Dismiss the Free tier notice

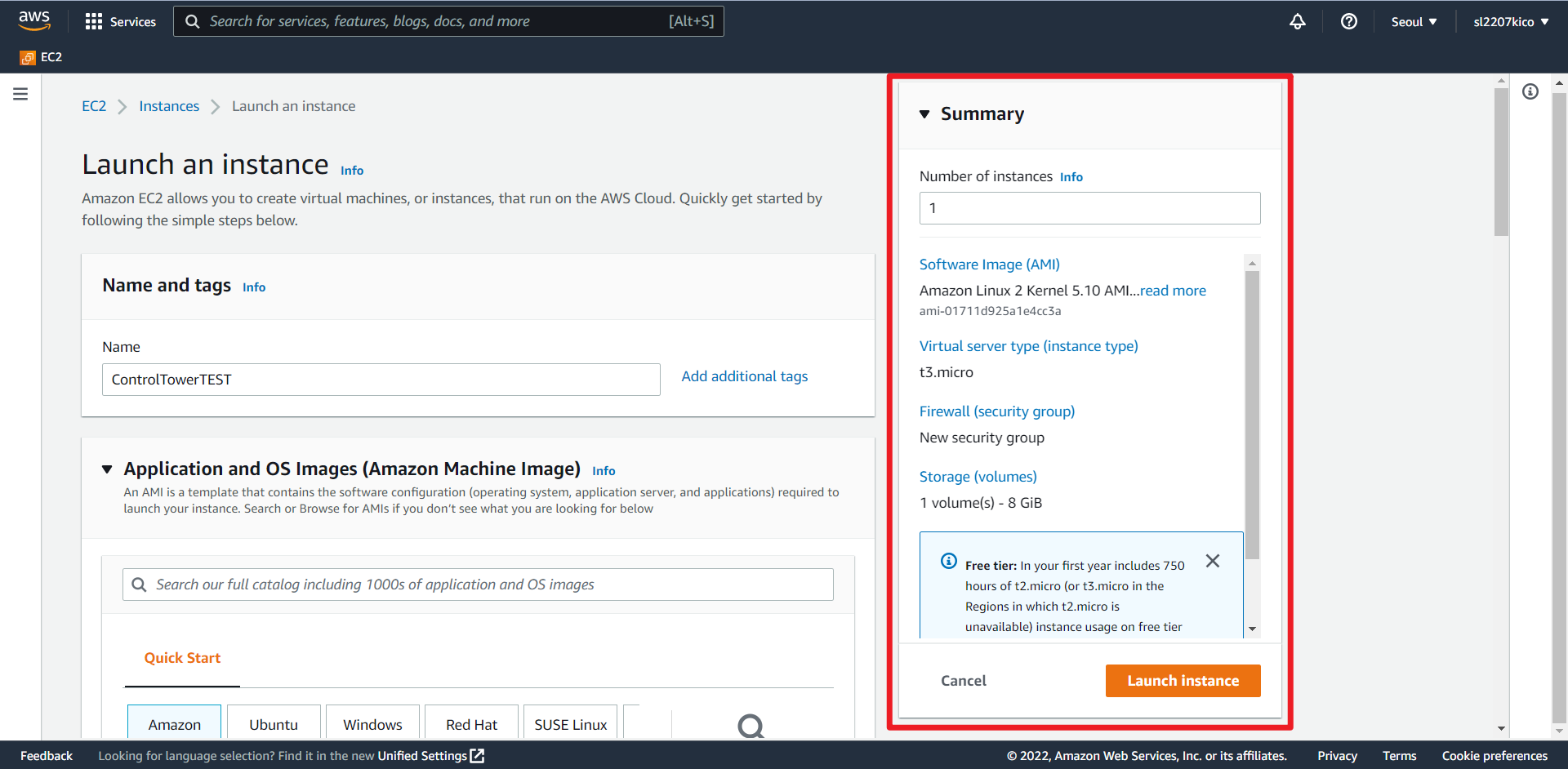[1212, 561]
